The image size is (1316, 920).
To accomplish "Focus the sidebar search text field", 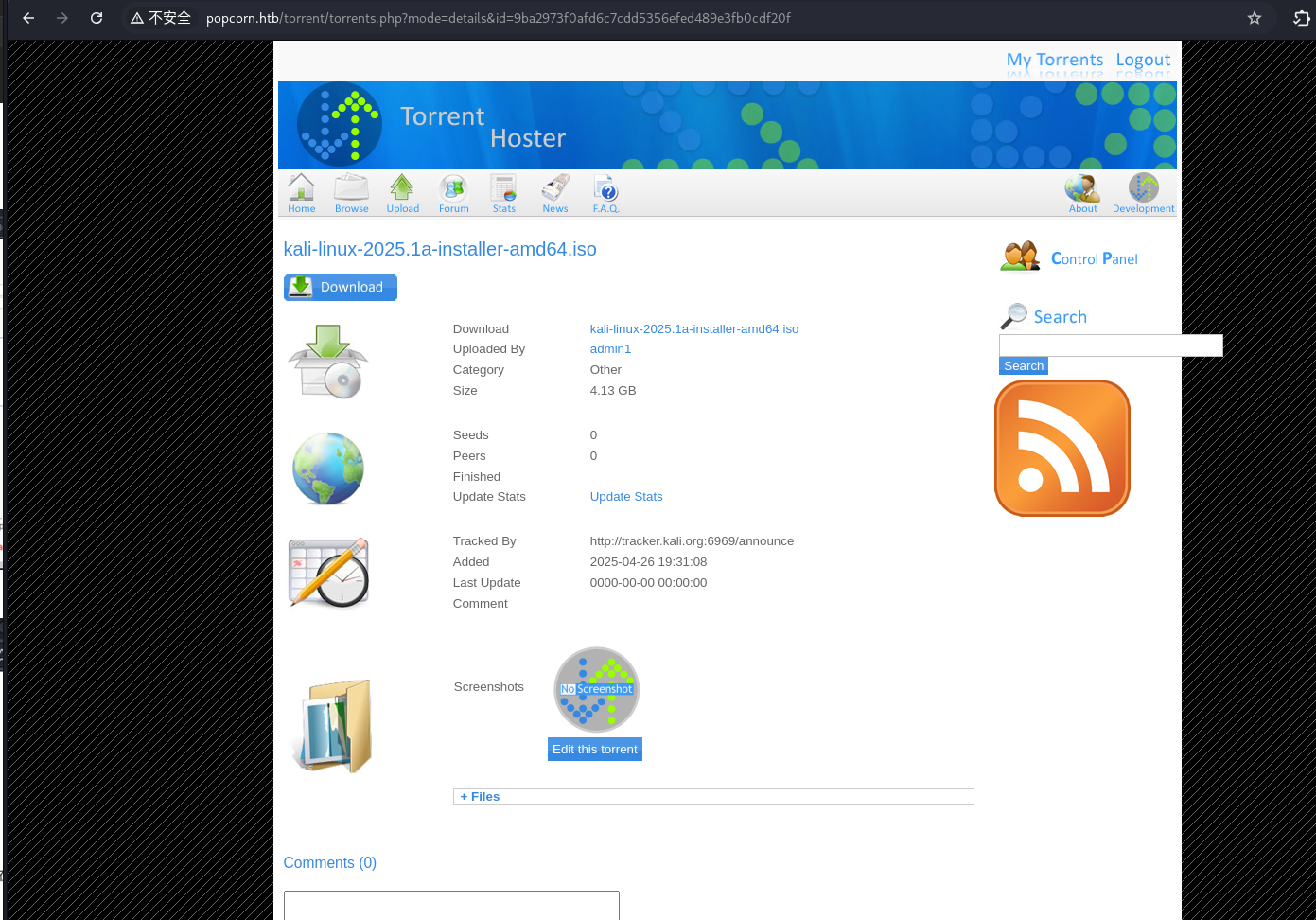I will tap(1111, 345).
